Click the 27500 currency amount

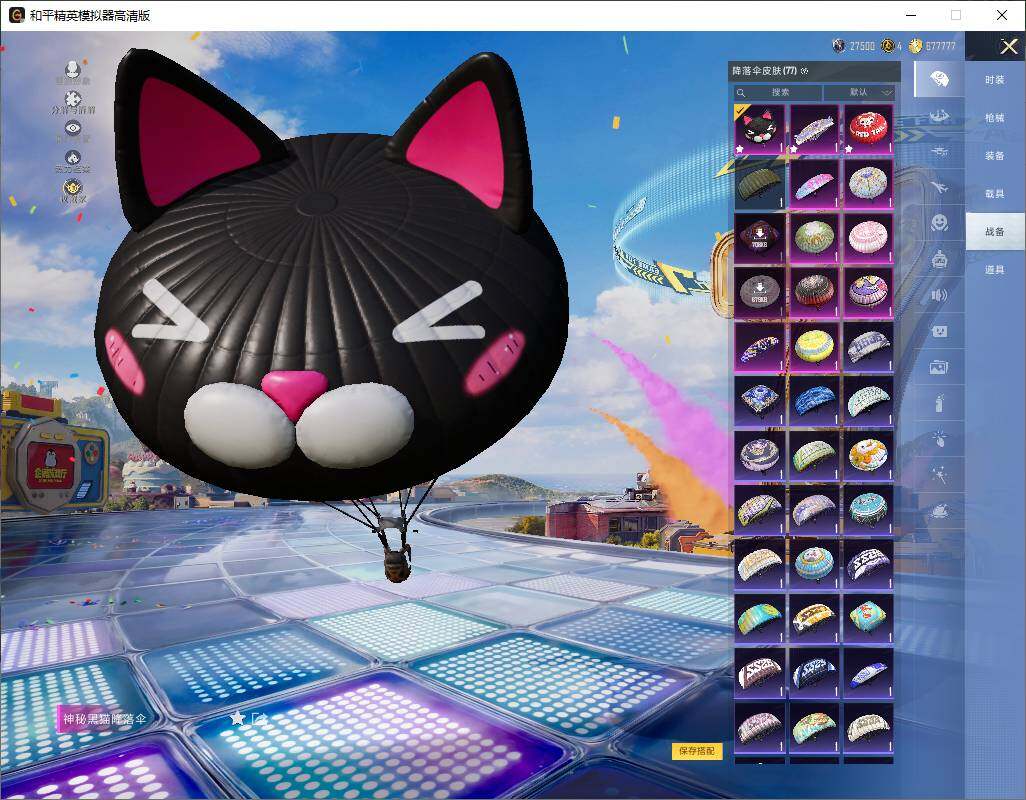click(x=862, y=46)
